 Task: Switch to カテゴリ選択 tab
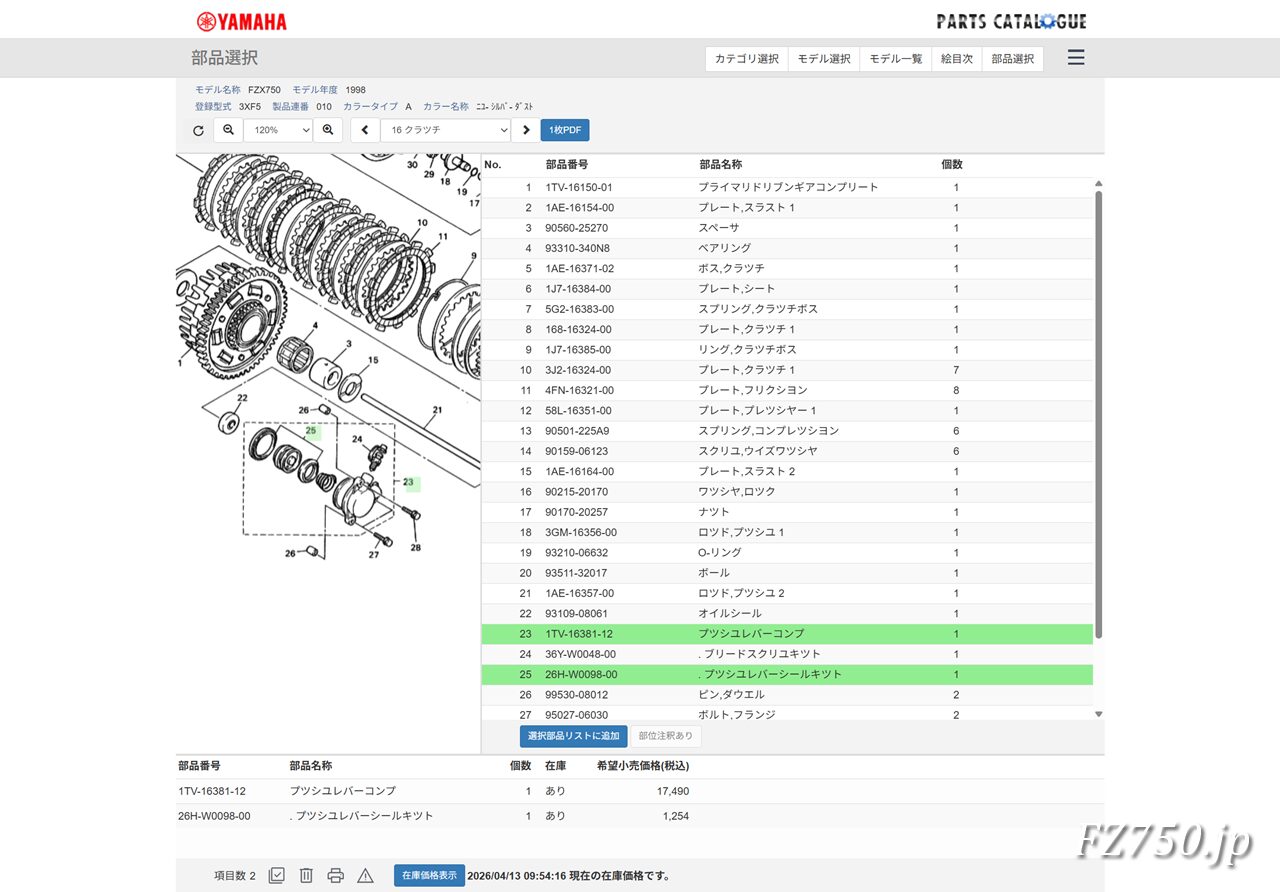tap(746, 59)
